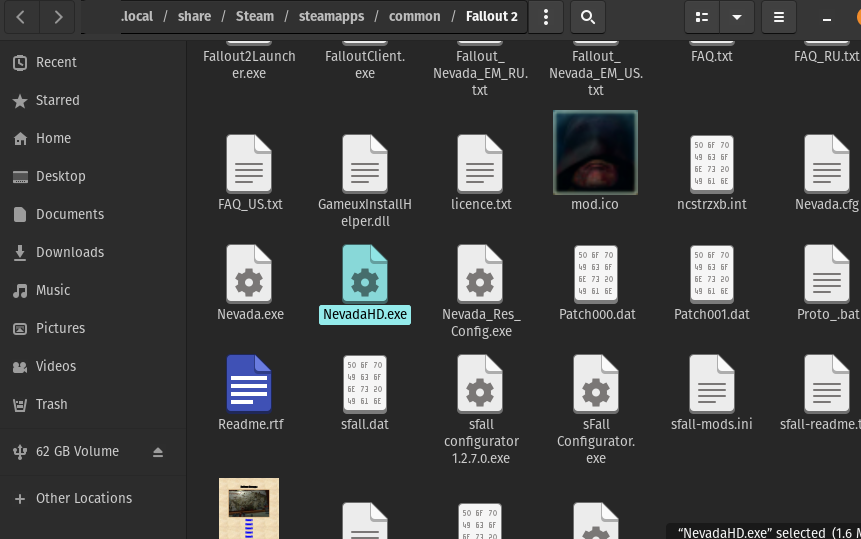Select the Readme.rtf blue document icon
The width and height of the screenshot is (861, 539).
249,383
